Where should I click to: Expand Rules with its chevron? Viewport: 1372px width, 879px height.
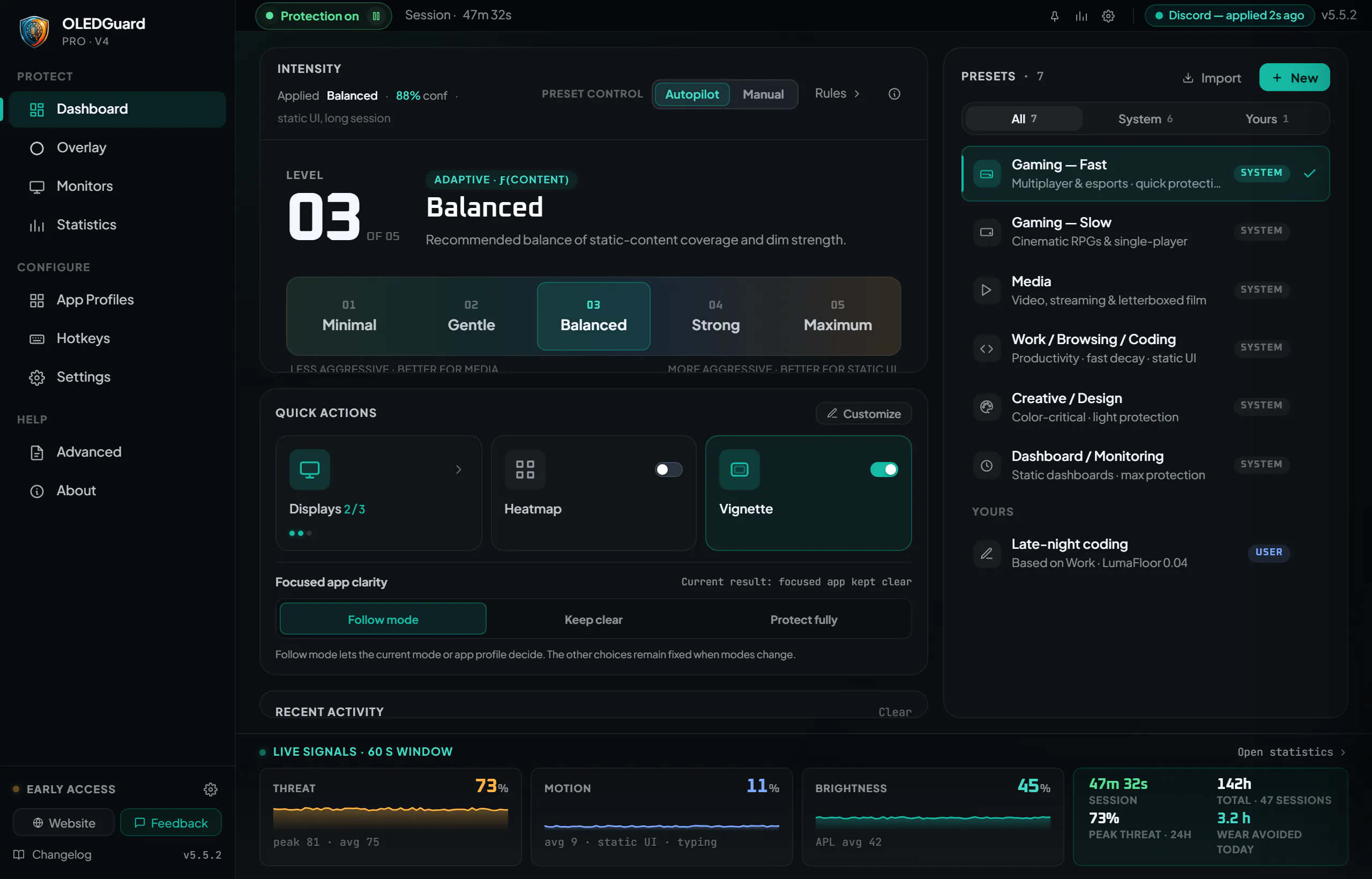pos(856,94)
